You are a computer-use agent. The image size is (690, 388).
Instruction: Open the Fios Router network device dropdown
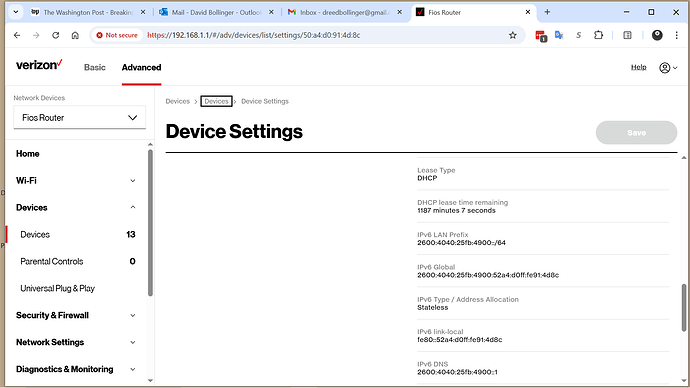click(x=80, y=117)
